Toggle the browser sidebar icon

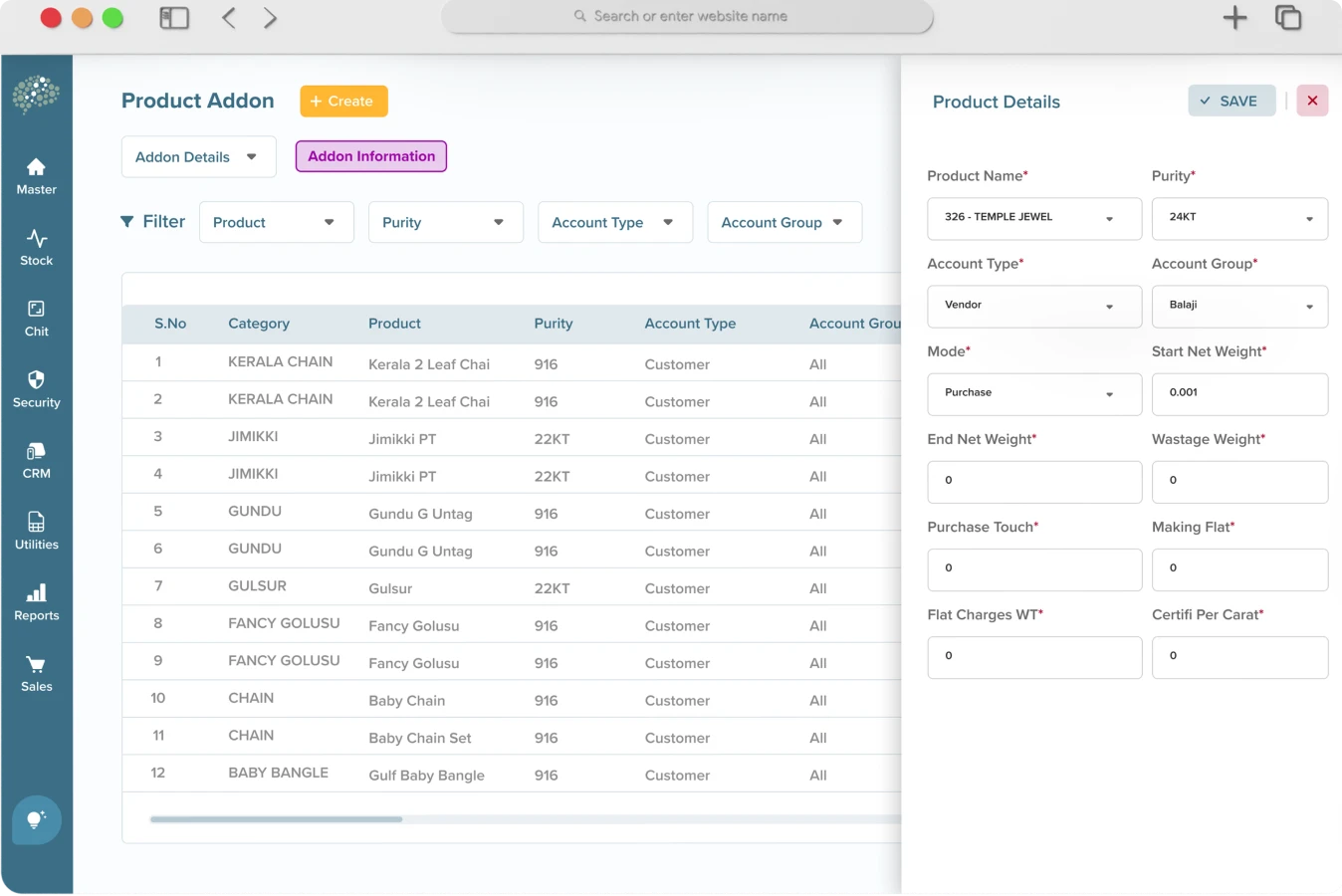174,18
